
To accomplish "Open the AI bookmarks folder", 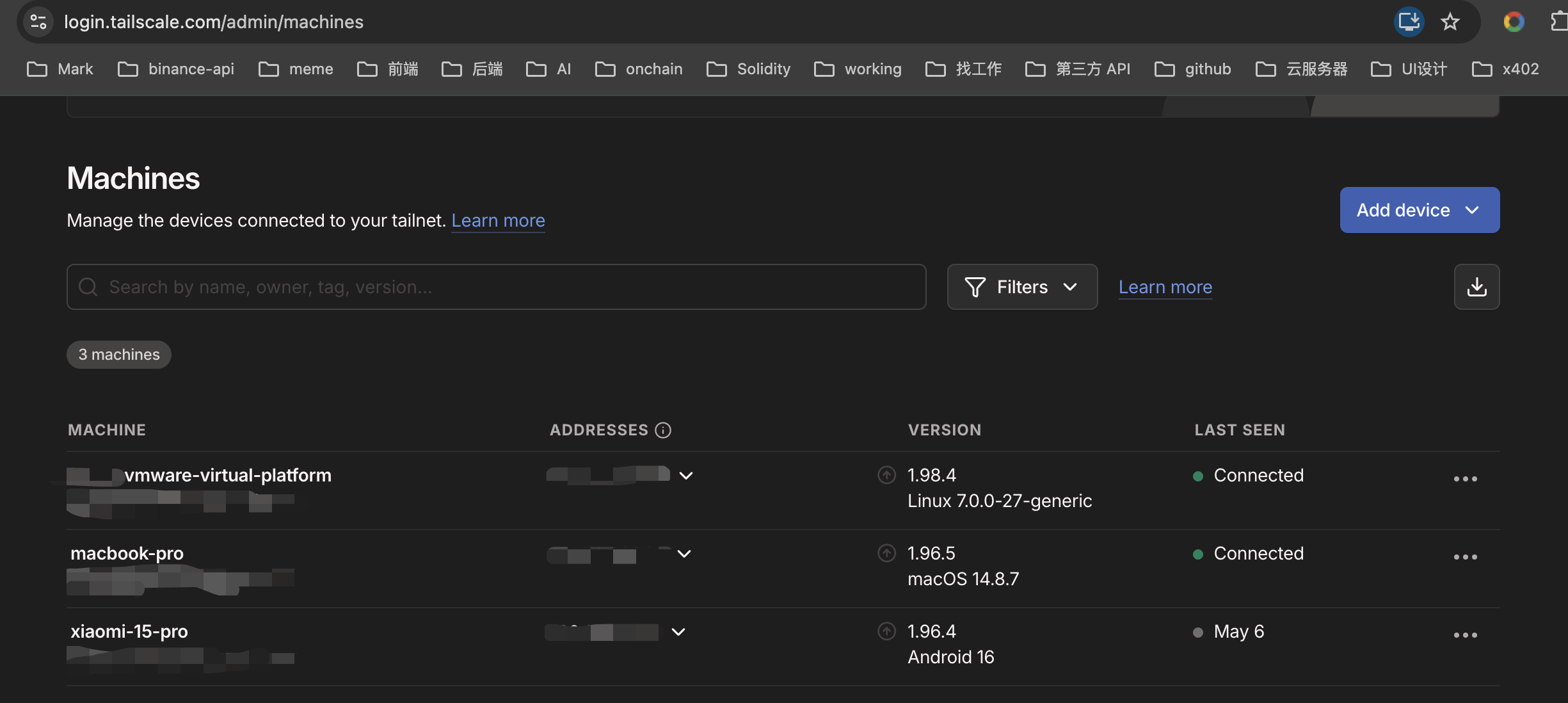I will (548, 69).
